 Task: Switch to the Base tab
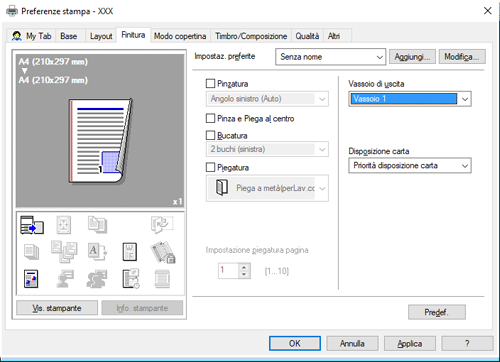tap(69, 36)
